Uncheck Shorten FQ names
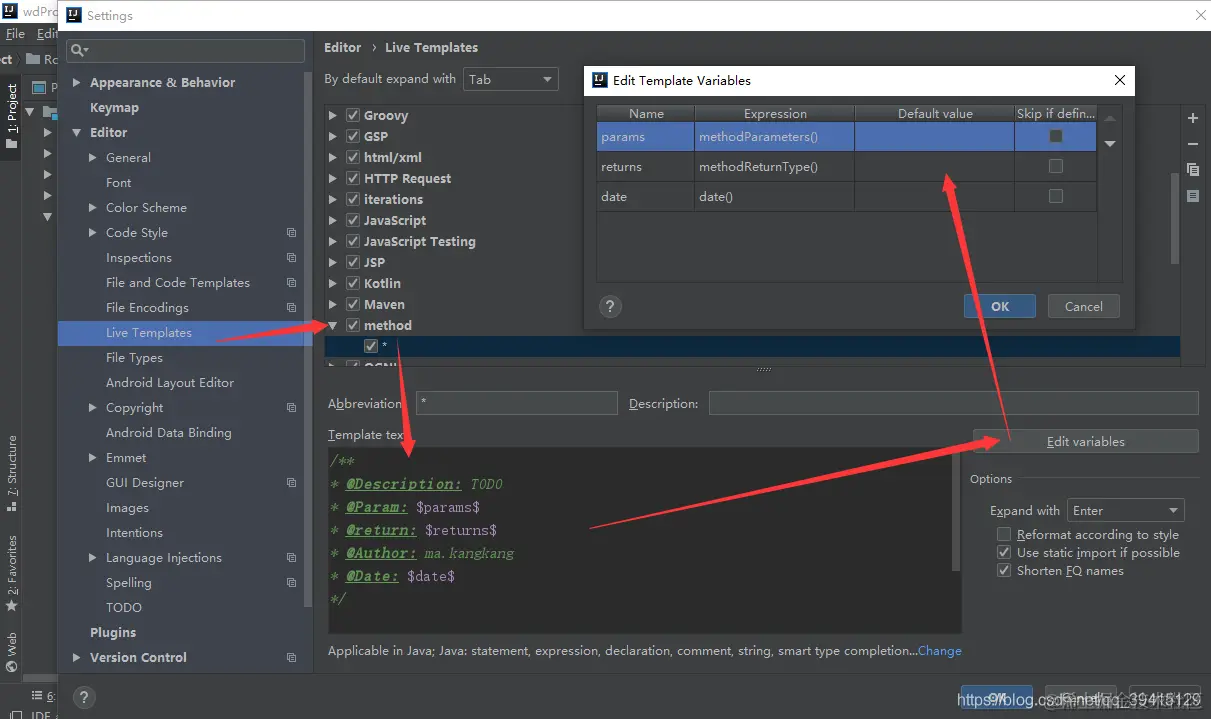 tap(1004, 571)
